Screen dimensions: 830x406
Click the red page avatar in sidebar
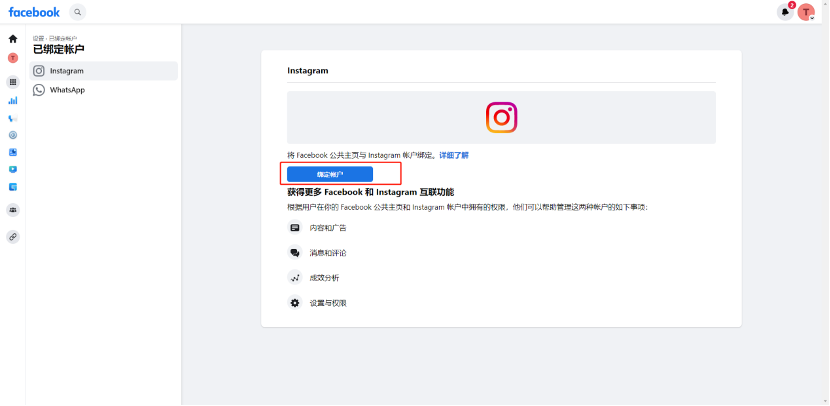click(13, 58)
